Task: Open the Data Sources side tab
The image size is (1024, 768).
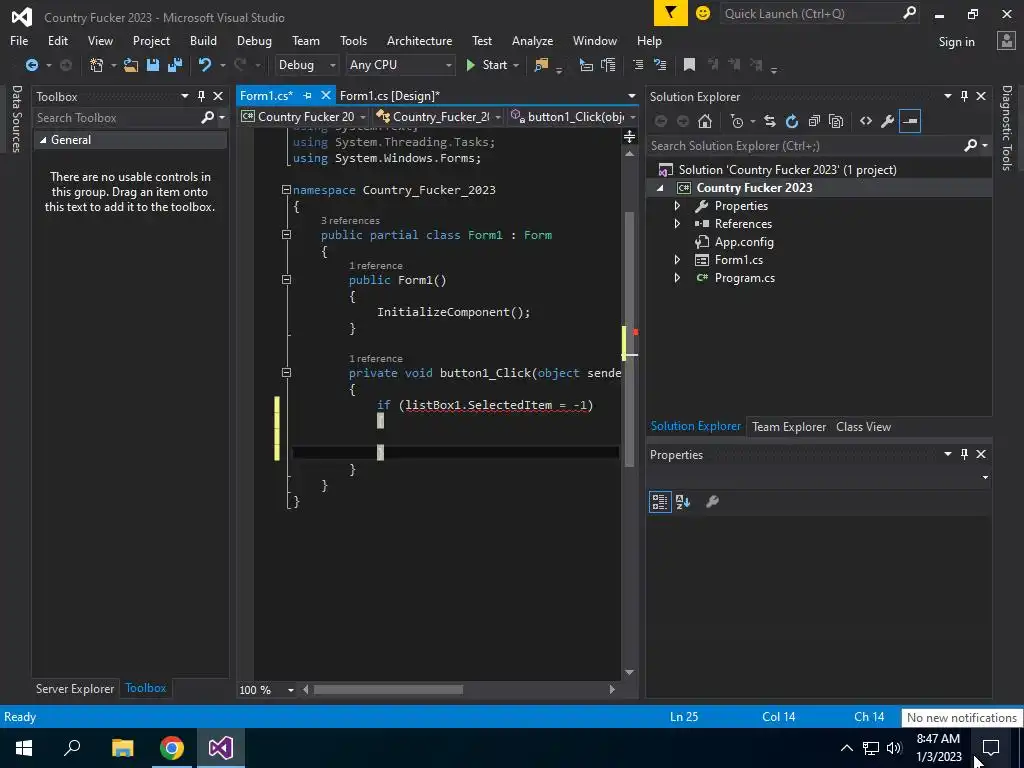Action: pos(17,119)
